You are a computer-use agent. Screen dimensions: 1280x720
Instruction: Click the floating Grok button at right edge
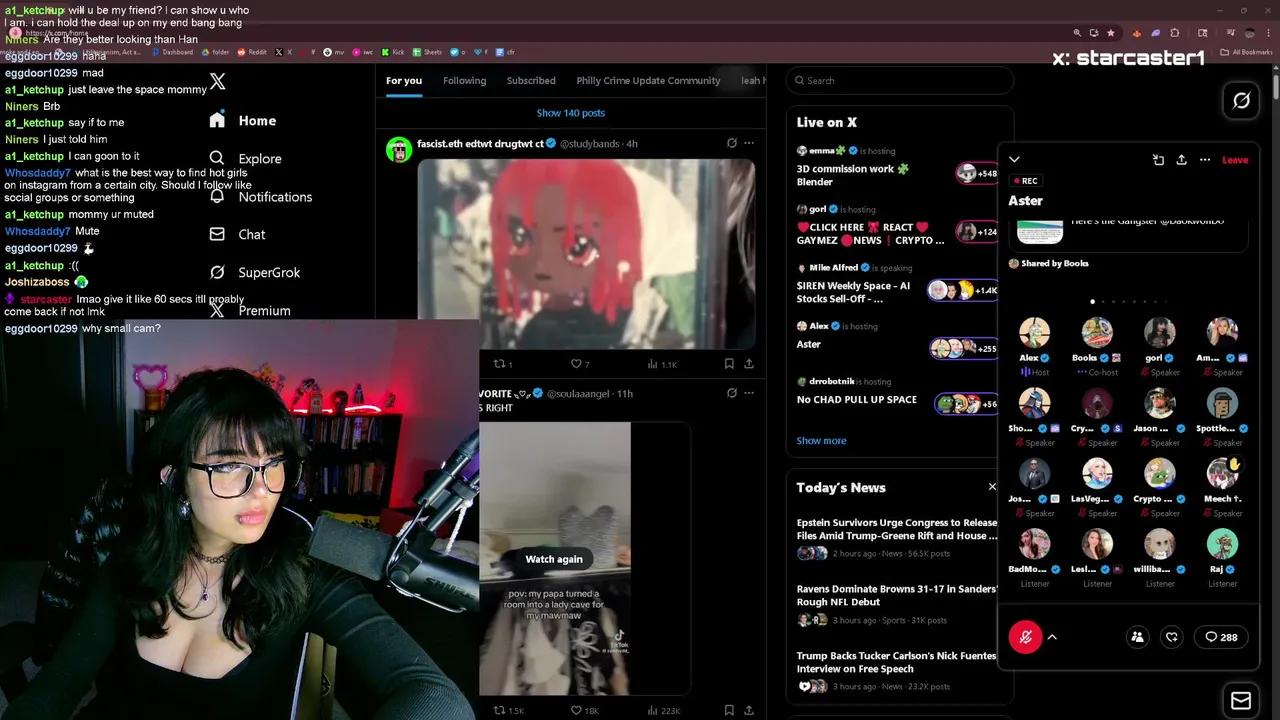pyautogui.click(x=1241, y=100)
